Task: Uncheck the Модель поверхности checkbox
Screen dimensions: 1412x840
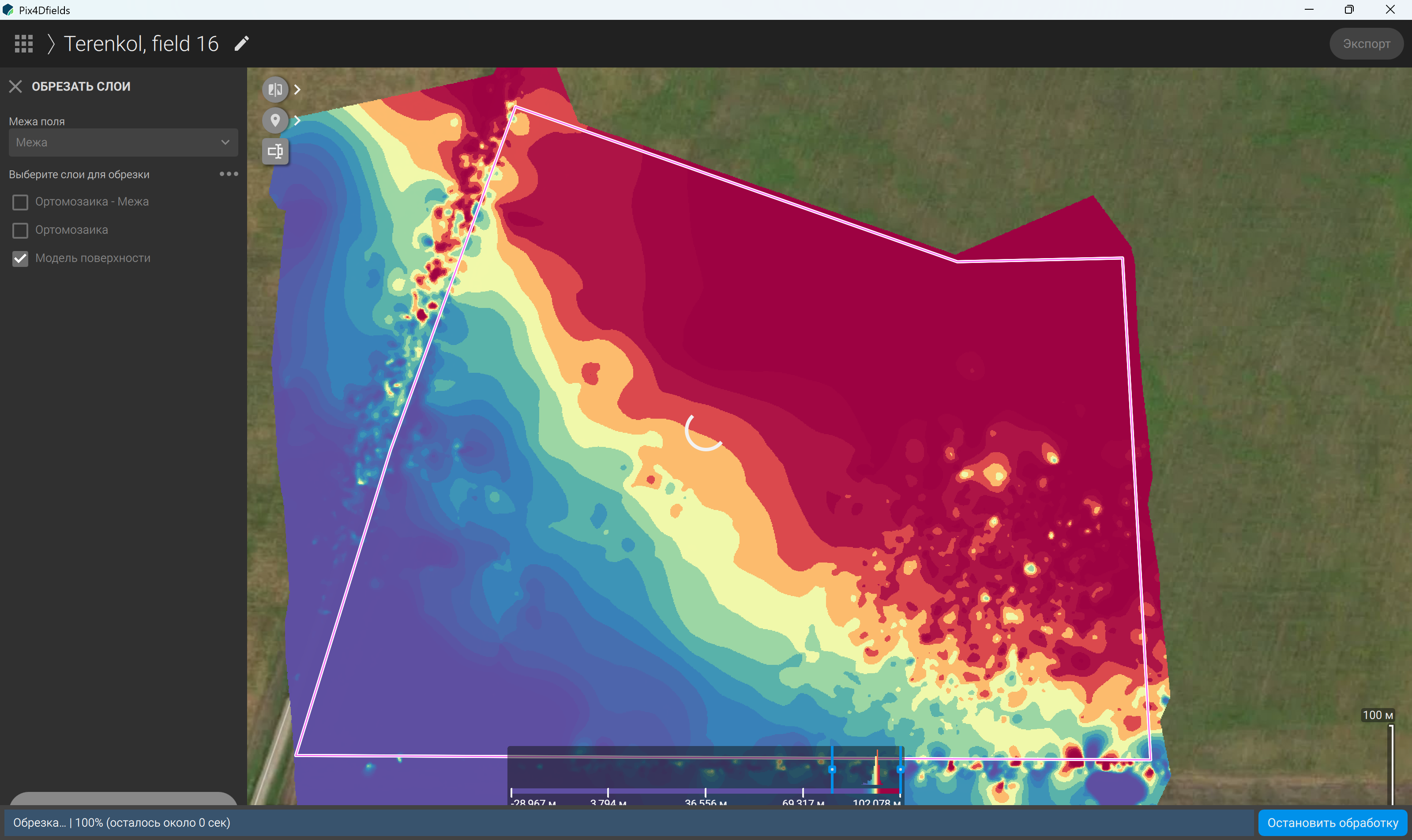Action: tap(20, 259)
